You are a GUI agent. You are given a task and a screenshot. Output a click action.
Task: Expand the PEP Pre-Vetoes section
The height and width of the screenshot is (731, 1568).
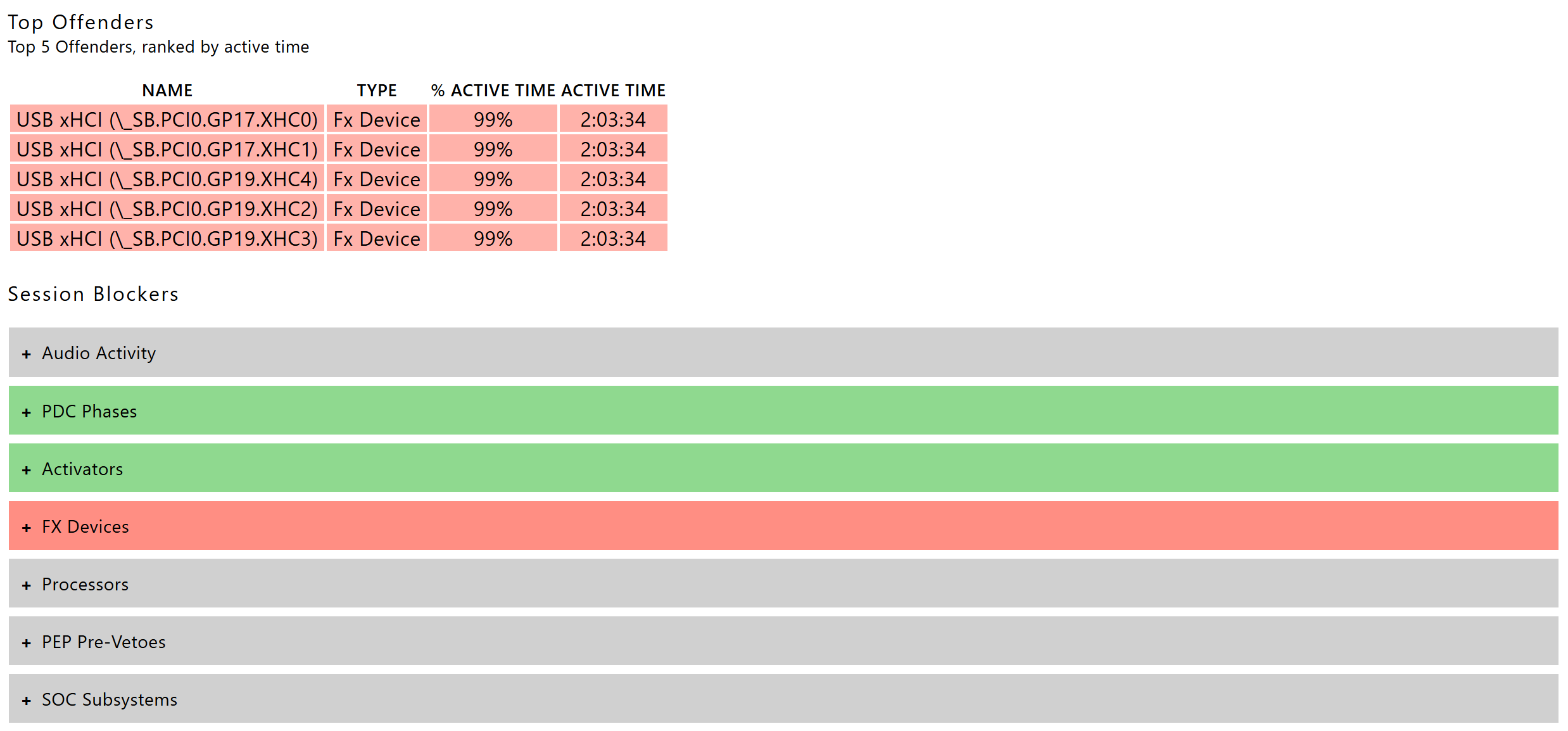pyautogui.click(x=103, y=642)
